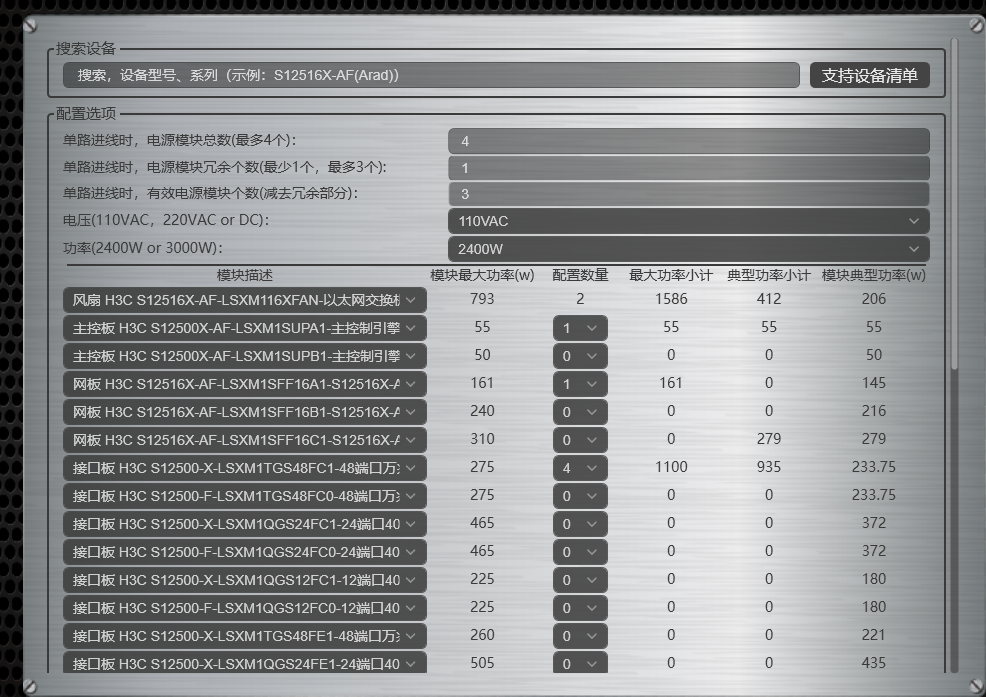Image resolution: width=986 pixels, height=697 pixels.
Task: Open the LSXM1SFF16B1 fabric board dropdown
Action: (245, 412)
